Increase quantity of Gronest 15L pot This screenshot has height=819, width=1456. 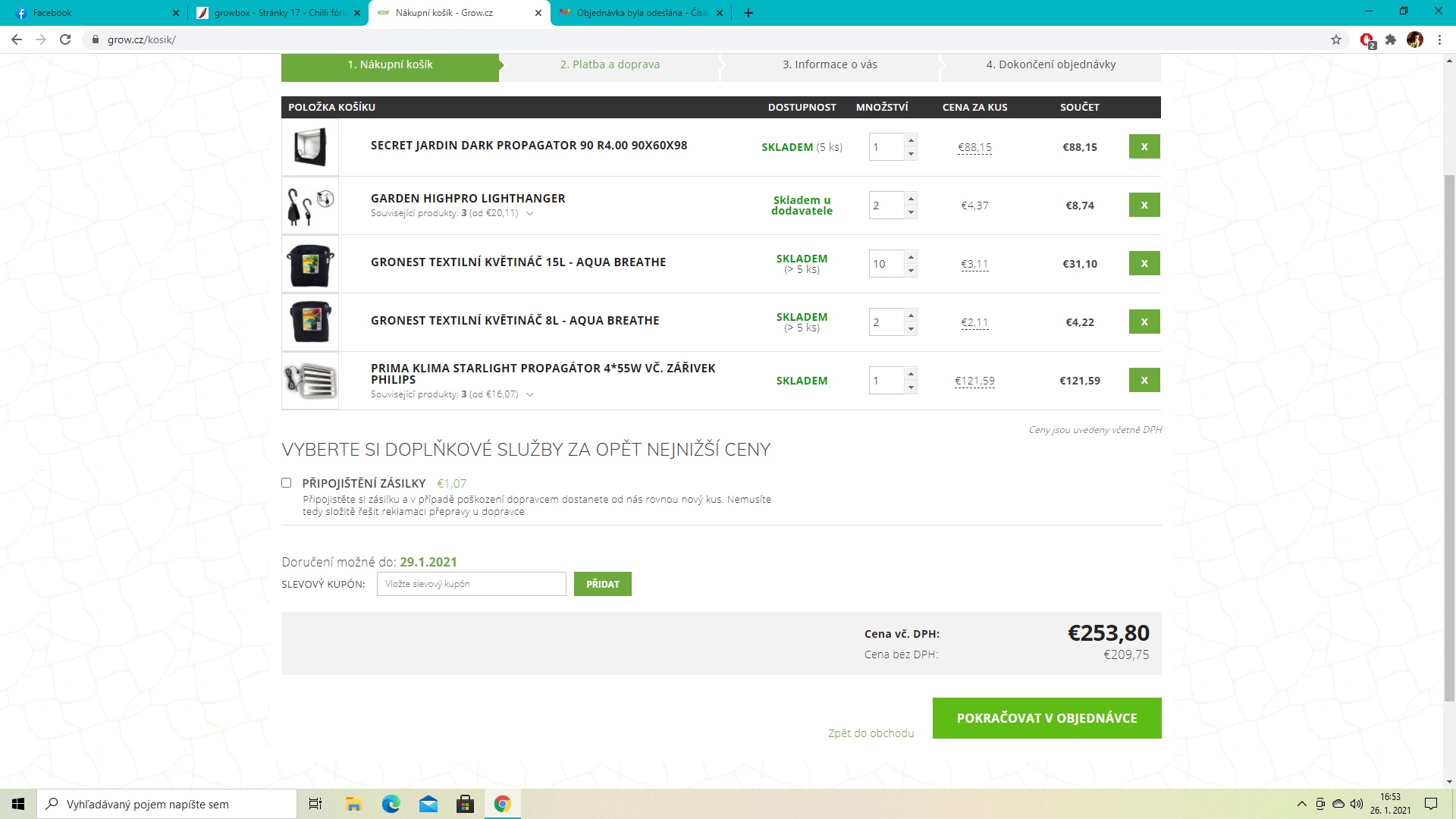[x=911, y=257]
